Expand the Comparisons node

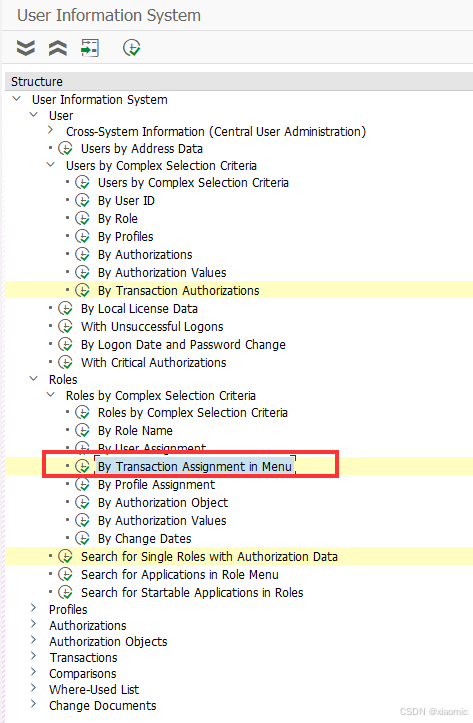(x=34, y=672)
